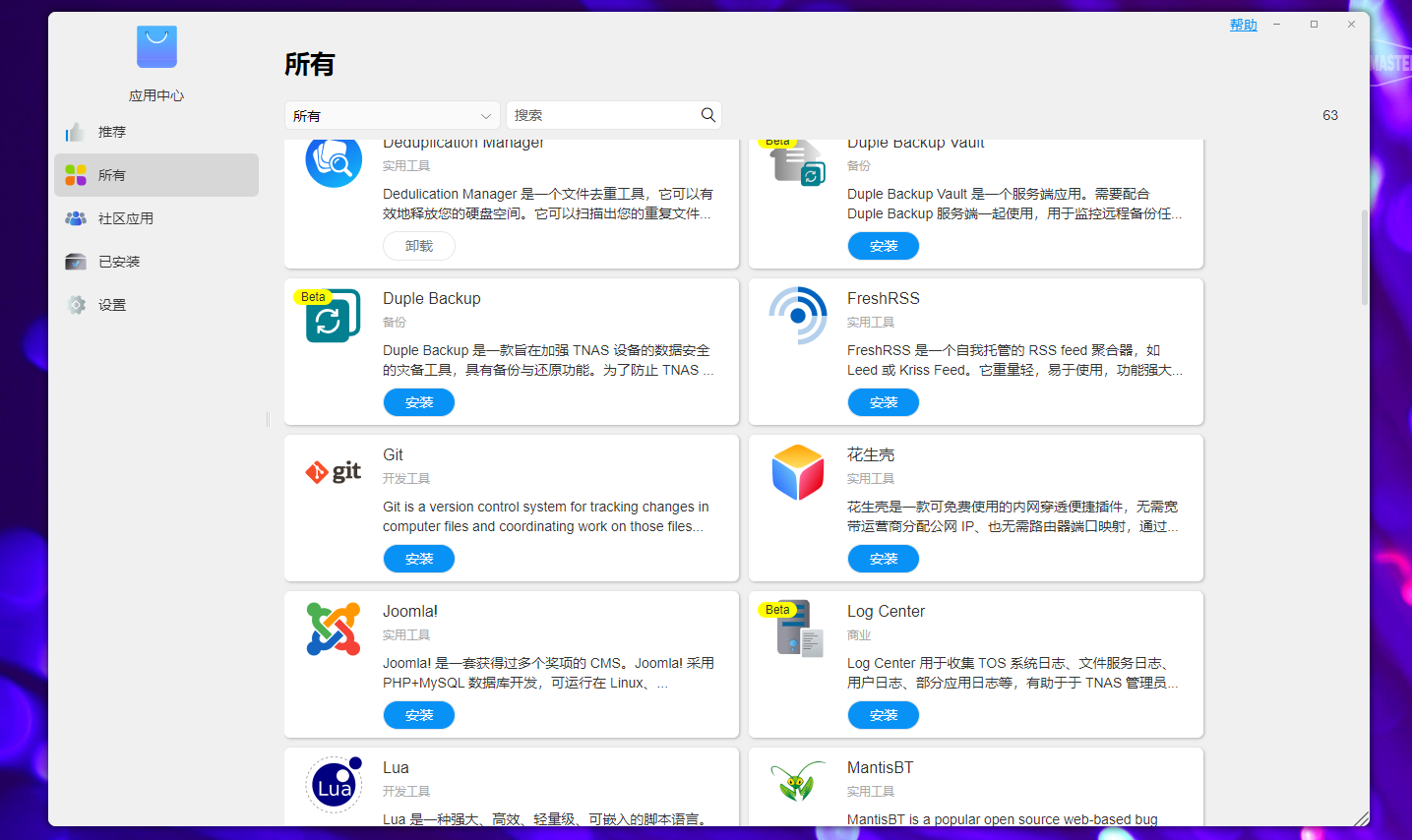Click the app count 63
1412x840 pixels.
pyautogui.click(x=1330, y=115)
